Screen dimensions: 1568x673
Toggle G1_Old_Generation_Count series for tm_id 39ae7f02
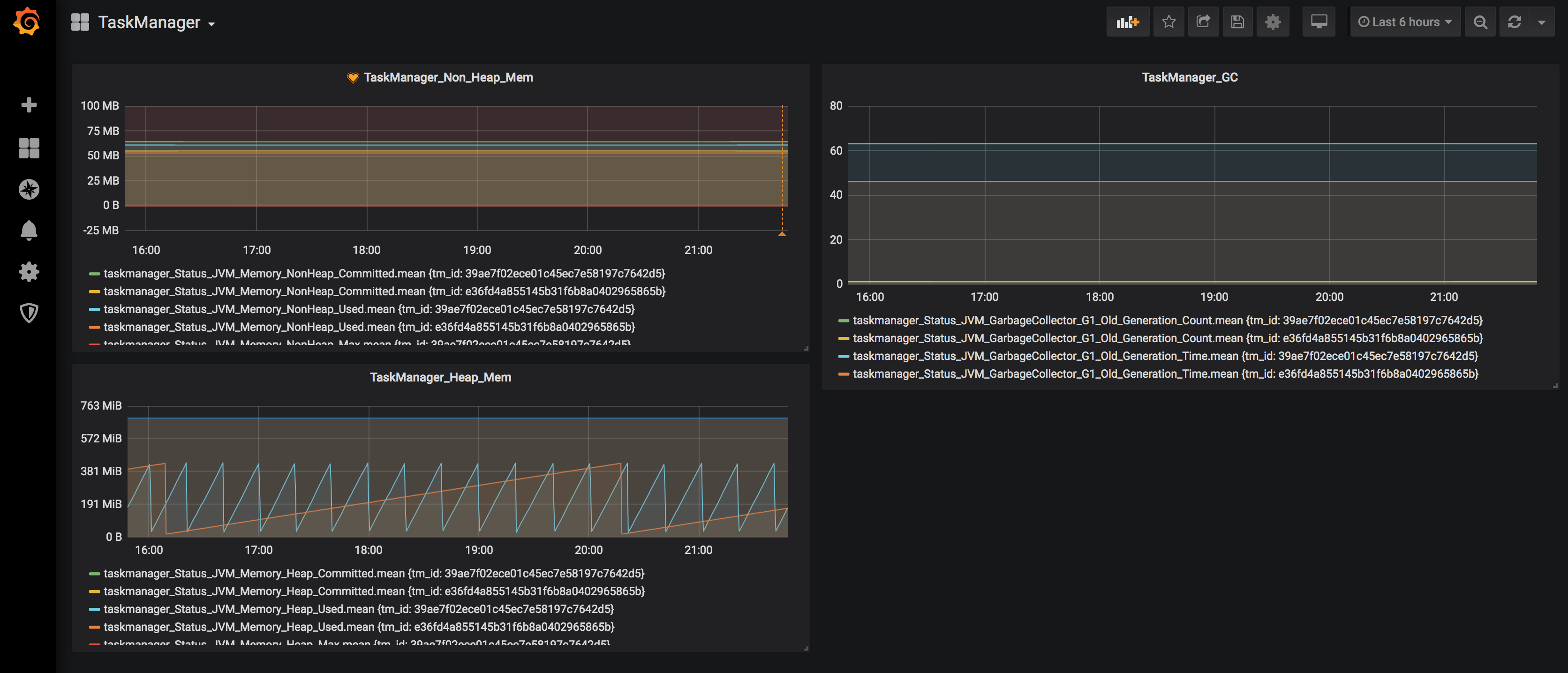pos(1168,320)
